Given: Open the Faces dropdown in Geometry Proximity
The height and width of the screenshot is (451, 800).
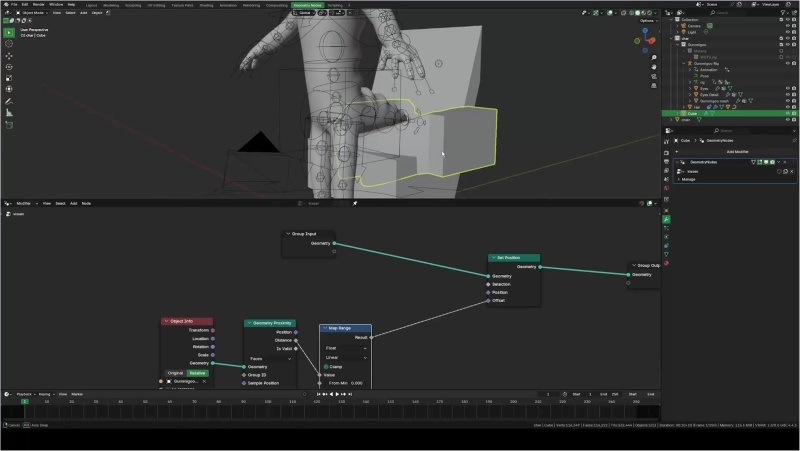Looking at the screenshot, I should pyautogui.click(x=269, y=358).
